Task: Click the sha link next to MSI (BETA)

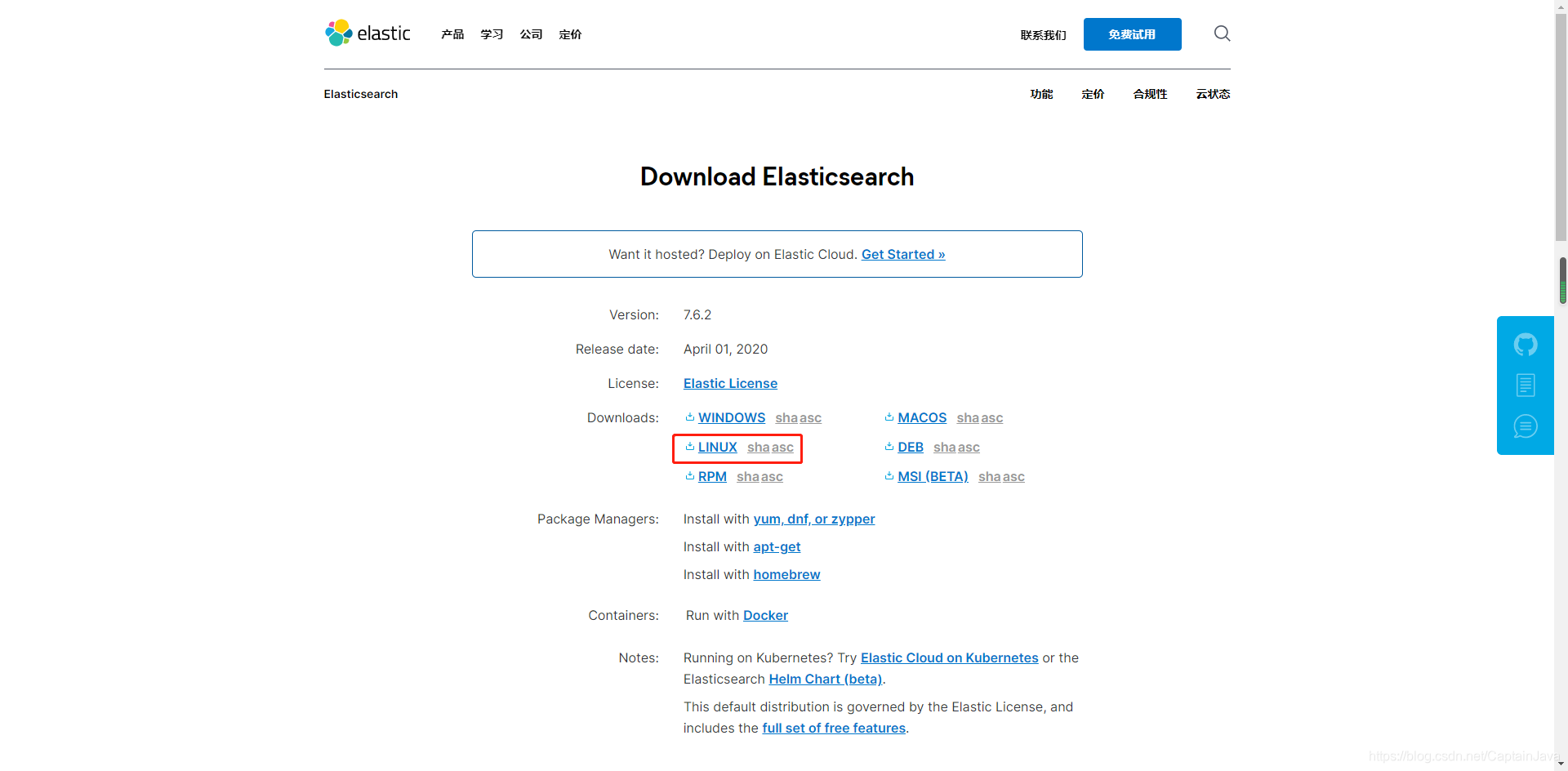Action: click(990, 477)
